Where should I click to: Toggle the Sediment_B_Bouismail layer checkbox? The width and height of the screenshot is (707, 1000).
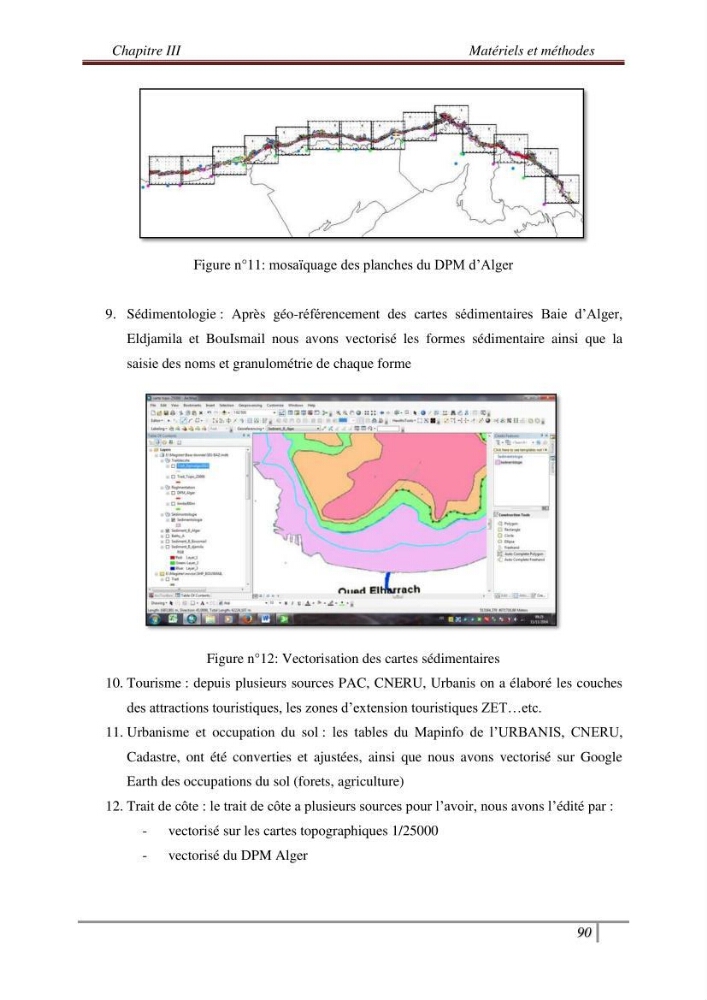click(168, 541)
